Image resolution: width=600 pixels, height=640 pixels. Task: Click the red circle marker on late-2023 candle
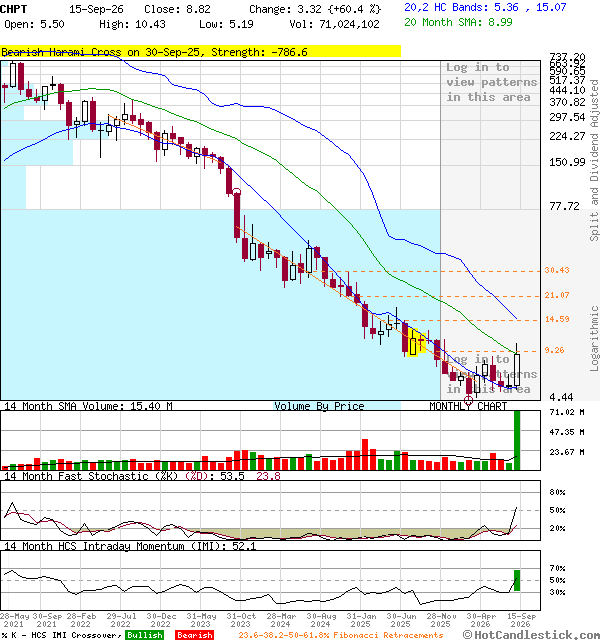[x=236, y=192]
